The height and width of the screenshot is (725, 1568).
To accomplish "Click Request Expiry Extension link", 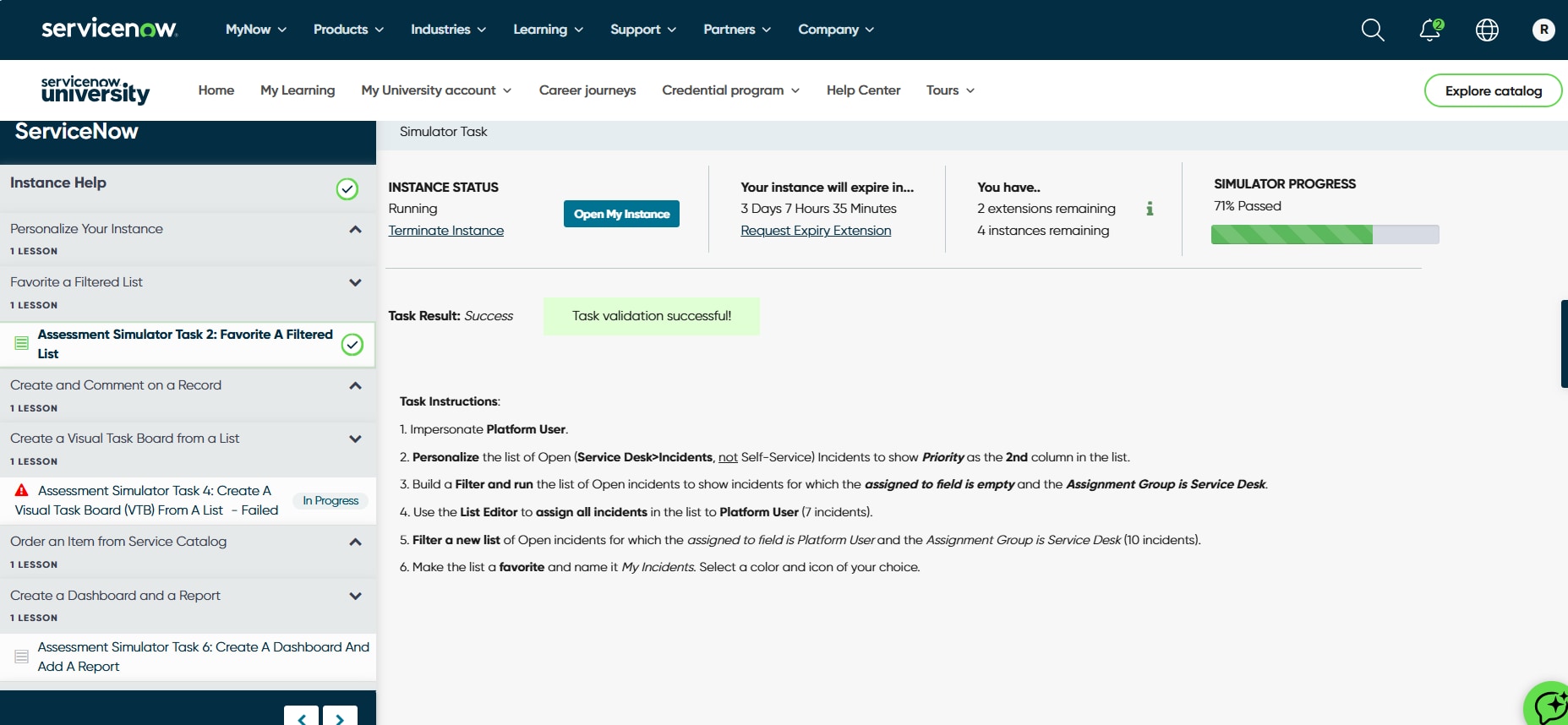I will 816,231.
